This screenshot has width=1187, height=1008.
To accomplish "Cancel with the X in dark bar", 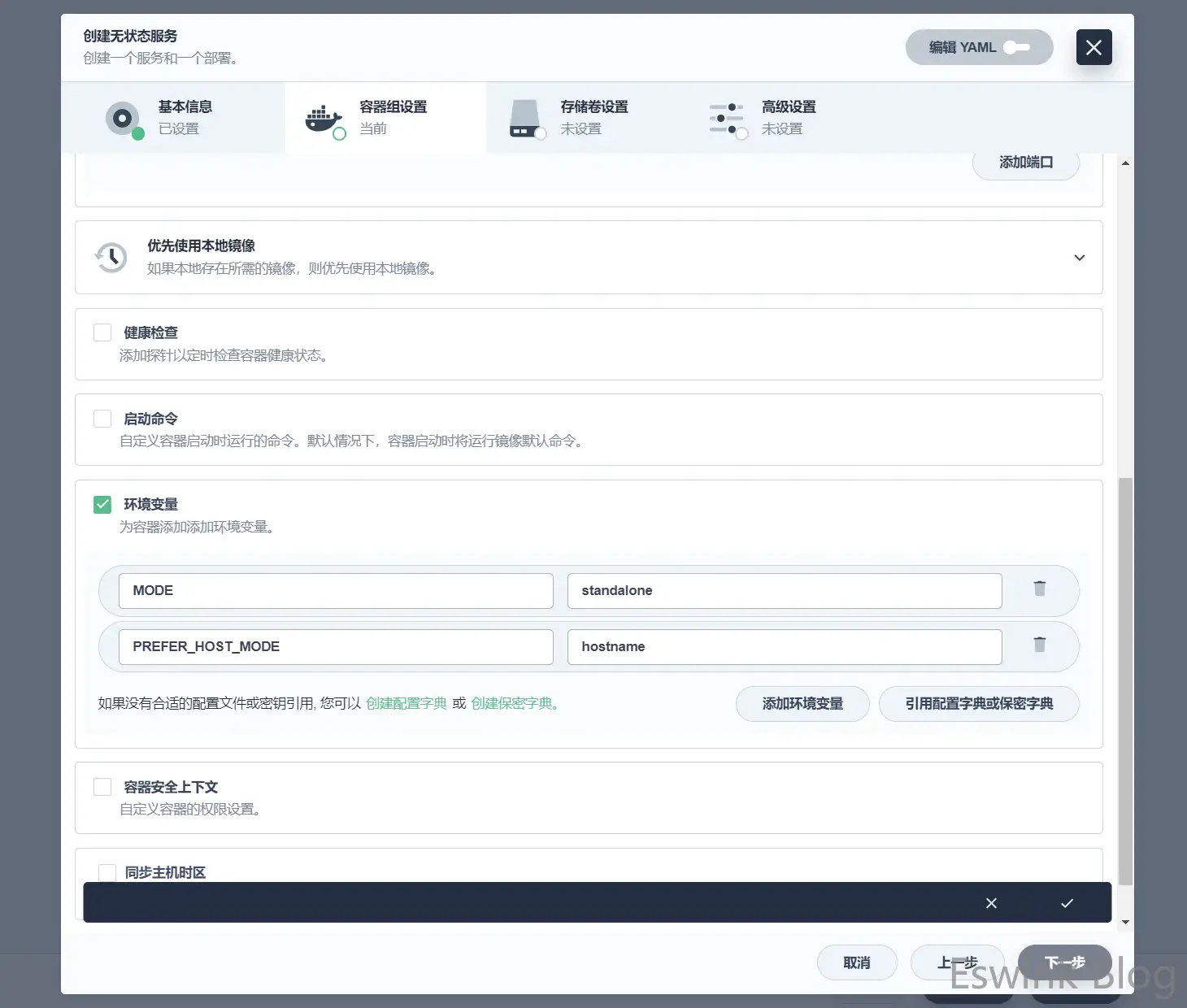I will point(991,903).
